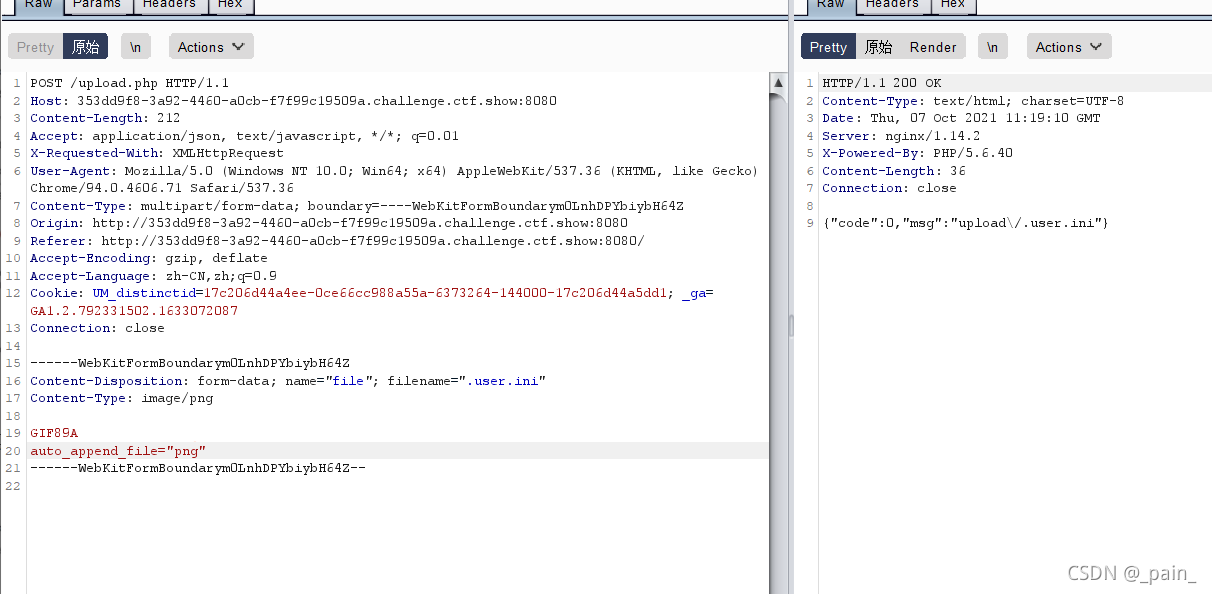Click the response JSON body line

[965, 223]
